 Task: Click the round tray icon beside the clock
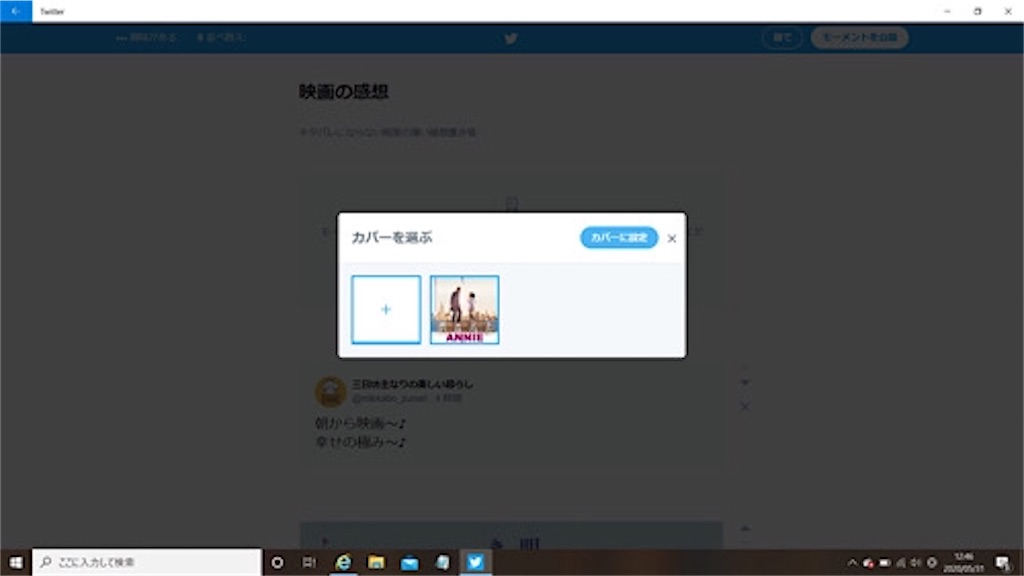pos(932,562)
